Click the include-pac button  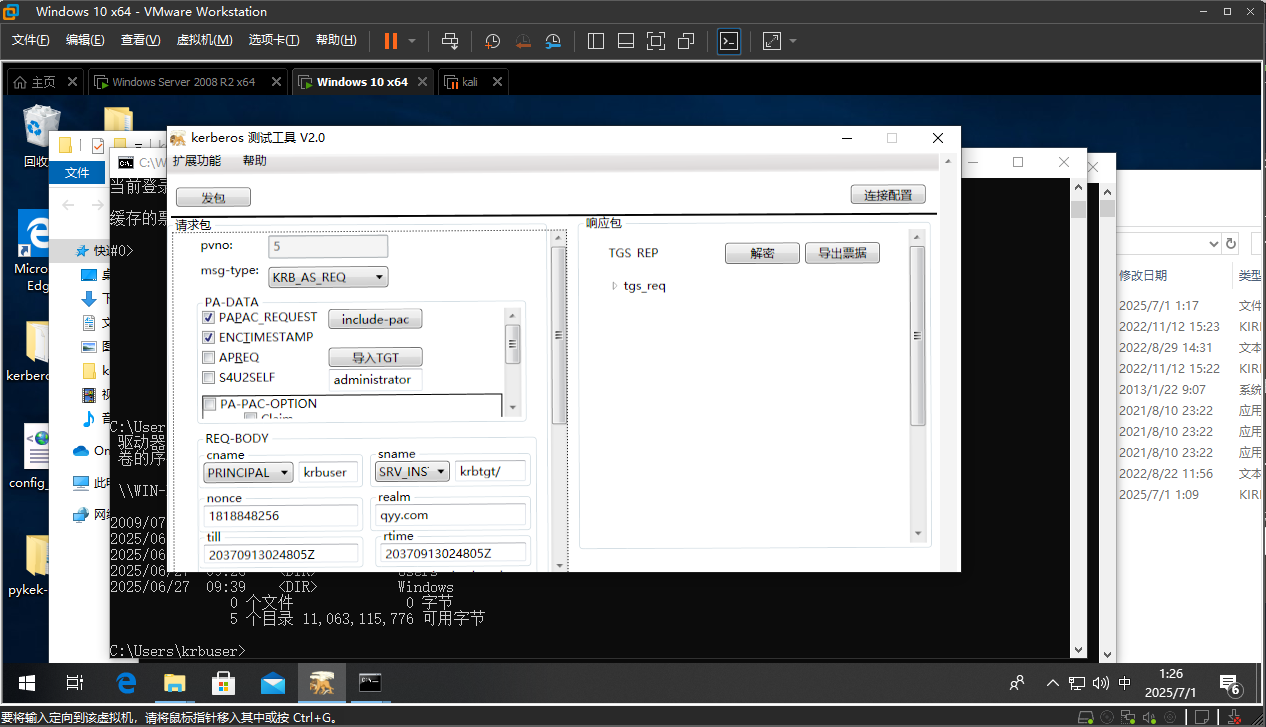click(375, 319)
